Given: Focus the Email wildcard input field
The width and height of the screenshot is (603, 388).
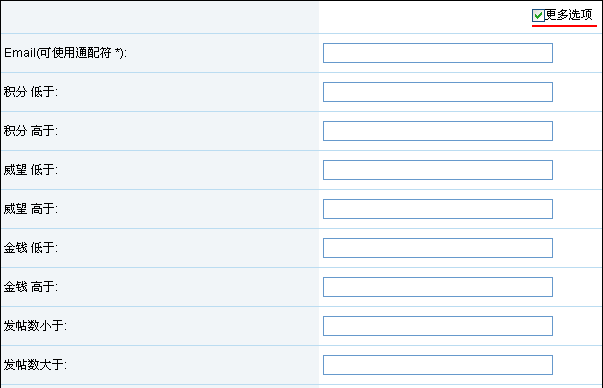Looking at the screenshot, I should pyautogui.click(x=438, y=53).
